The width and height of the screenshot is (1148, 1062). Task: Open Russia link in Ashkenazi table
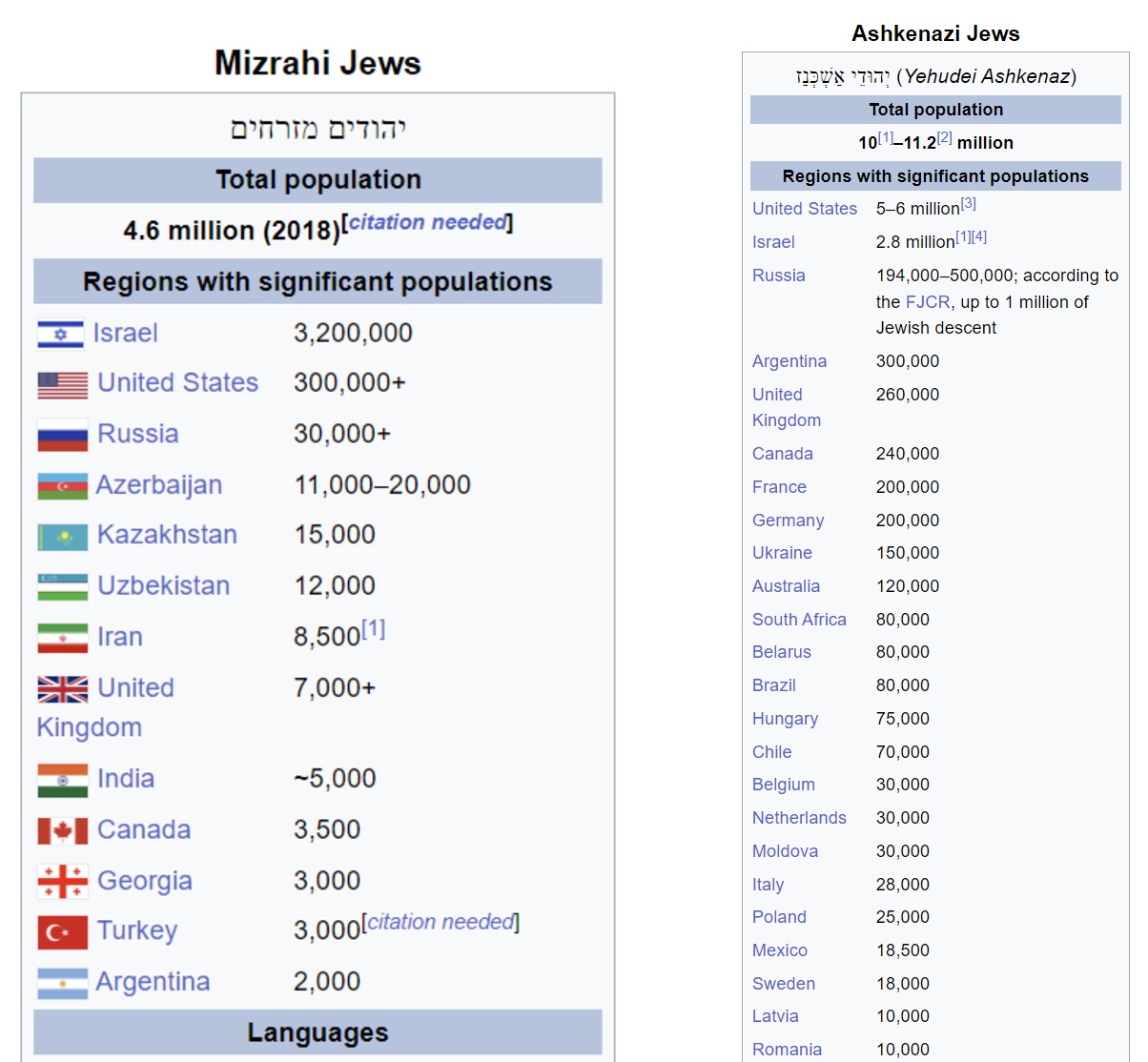coord(778,276)
